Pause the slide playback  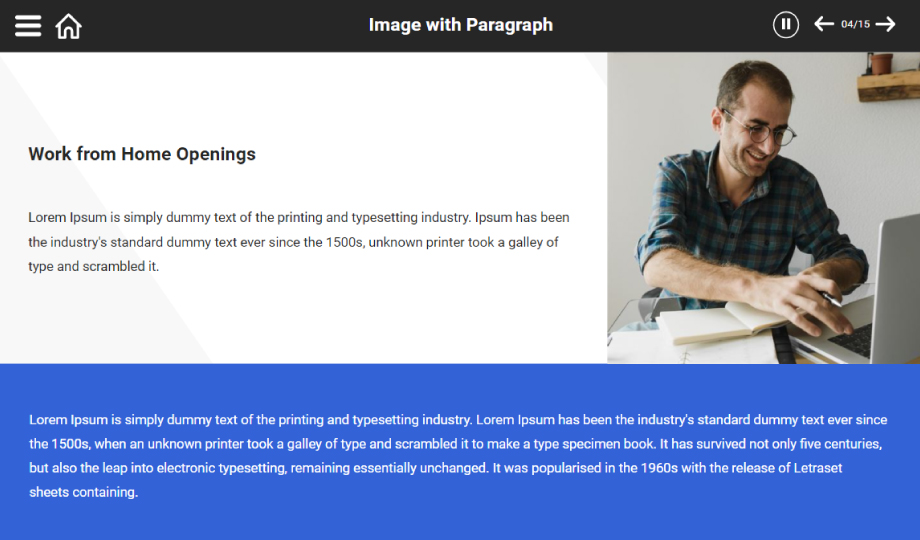pyautogui.click(x=785, y=25)
